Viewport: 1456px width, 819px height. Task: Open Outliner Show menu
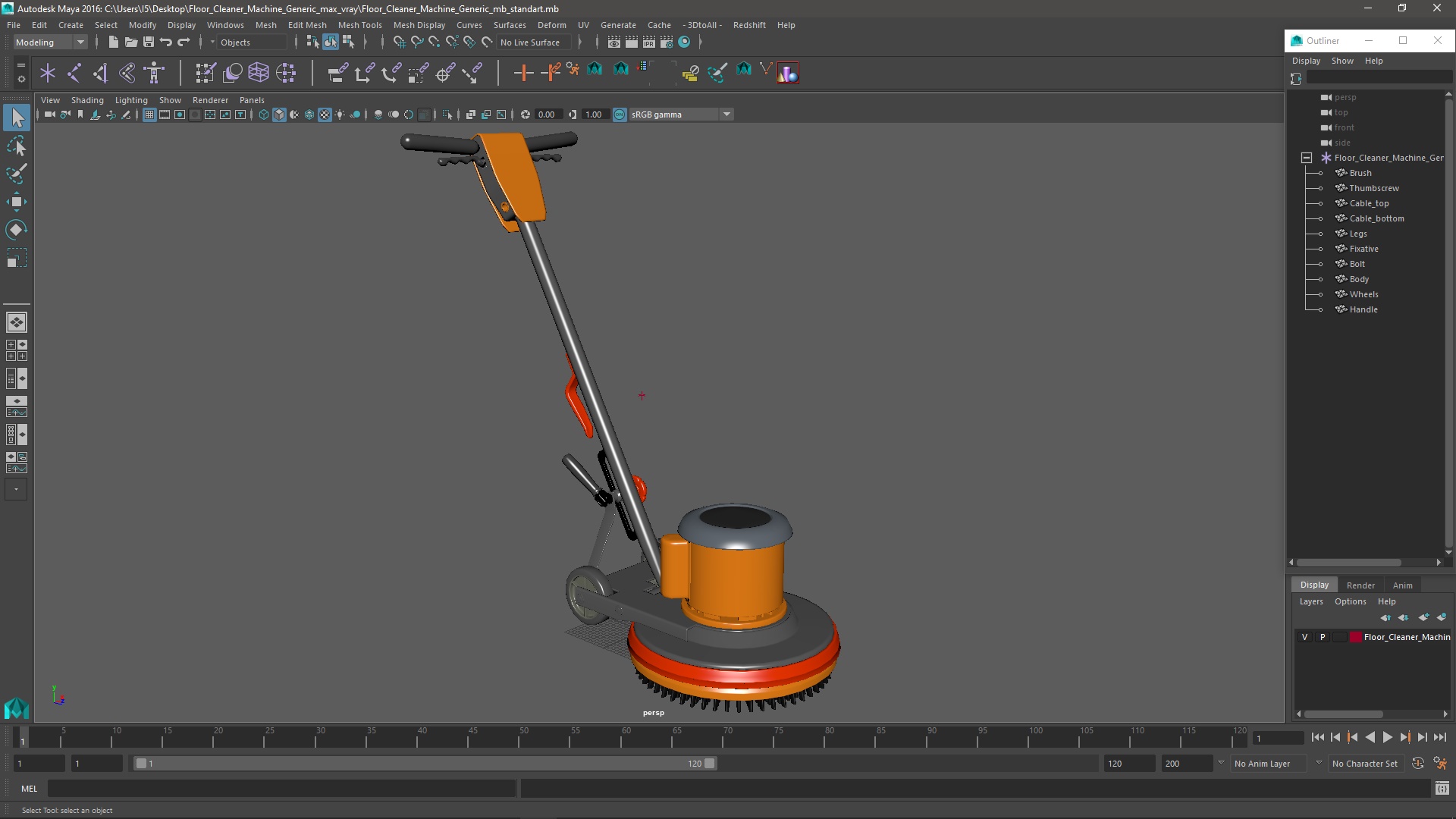point(1341,61)
